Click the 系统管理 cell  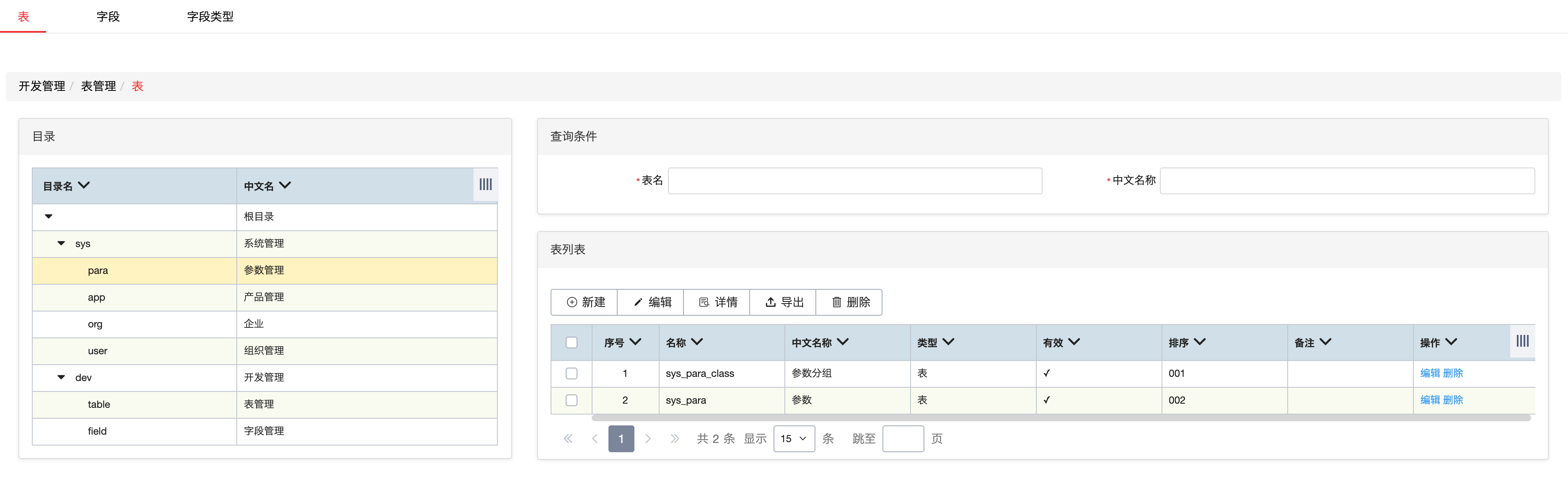[367, 244]
